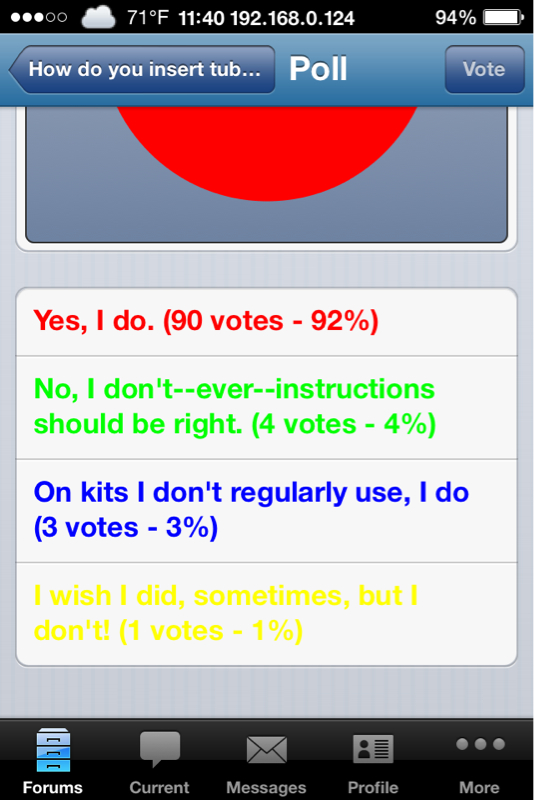
Task: Switch to the Messages tab label
Action: (266, 787)
